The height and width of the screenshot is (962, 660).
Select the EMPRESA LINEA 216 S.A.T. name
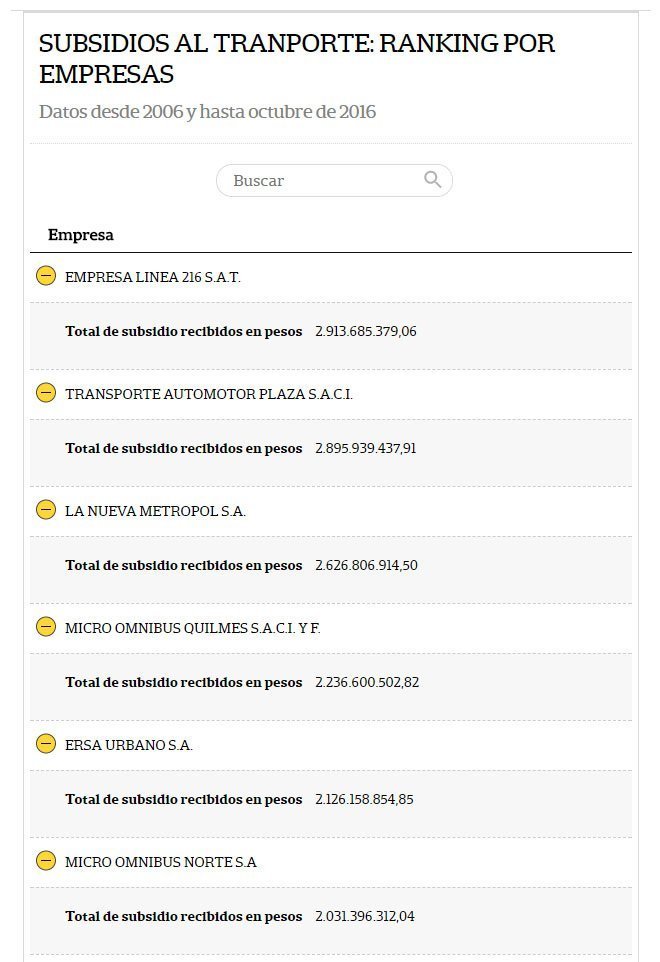pyautogui.click(x=153, y=277)
